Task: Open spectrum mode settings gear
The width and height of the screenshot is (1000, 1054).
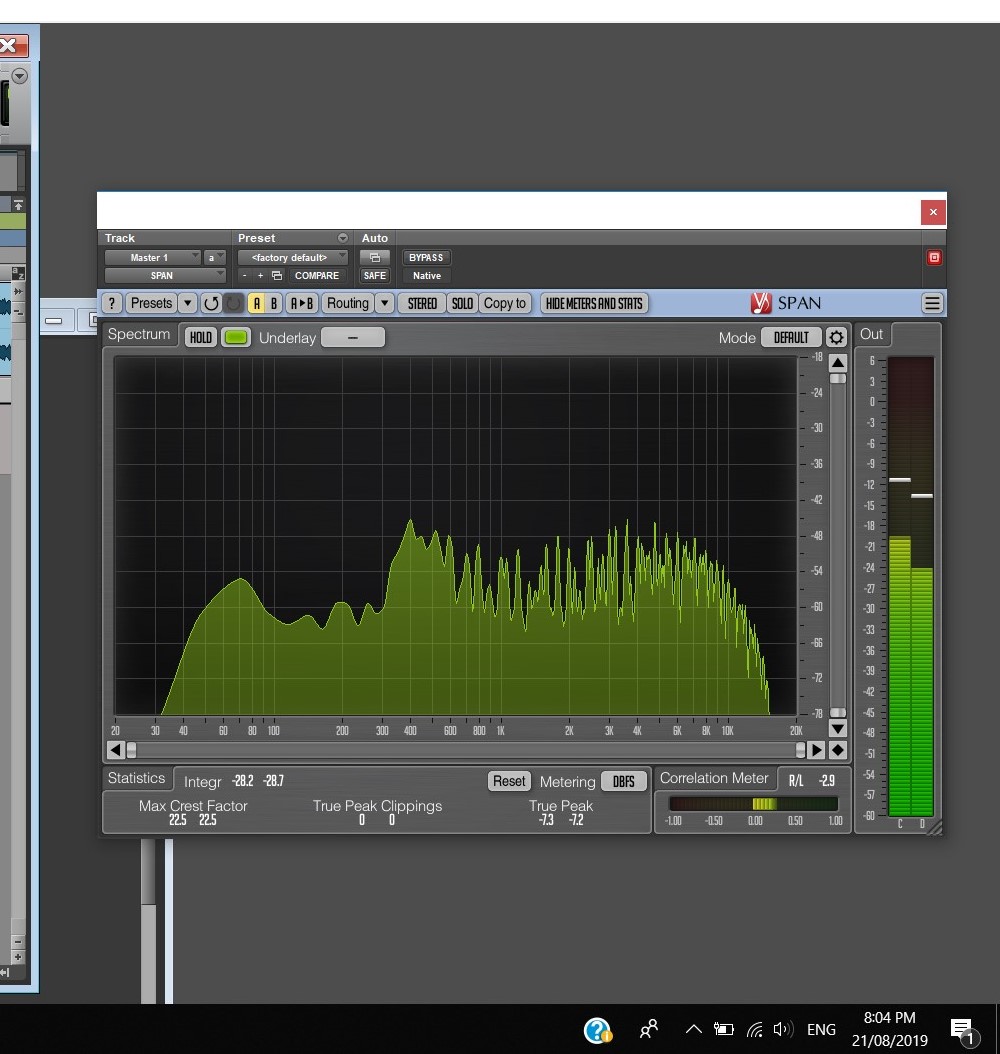Action: [x=836, y=337]
